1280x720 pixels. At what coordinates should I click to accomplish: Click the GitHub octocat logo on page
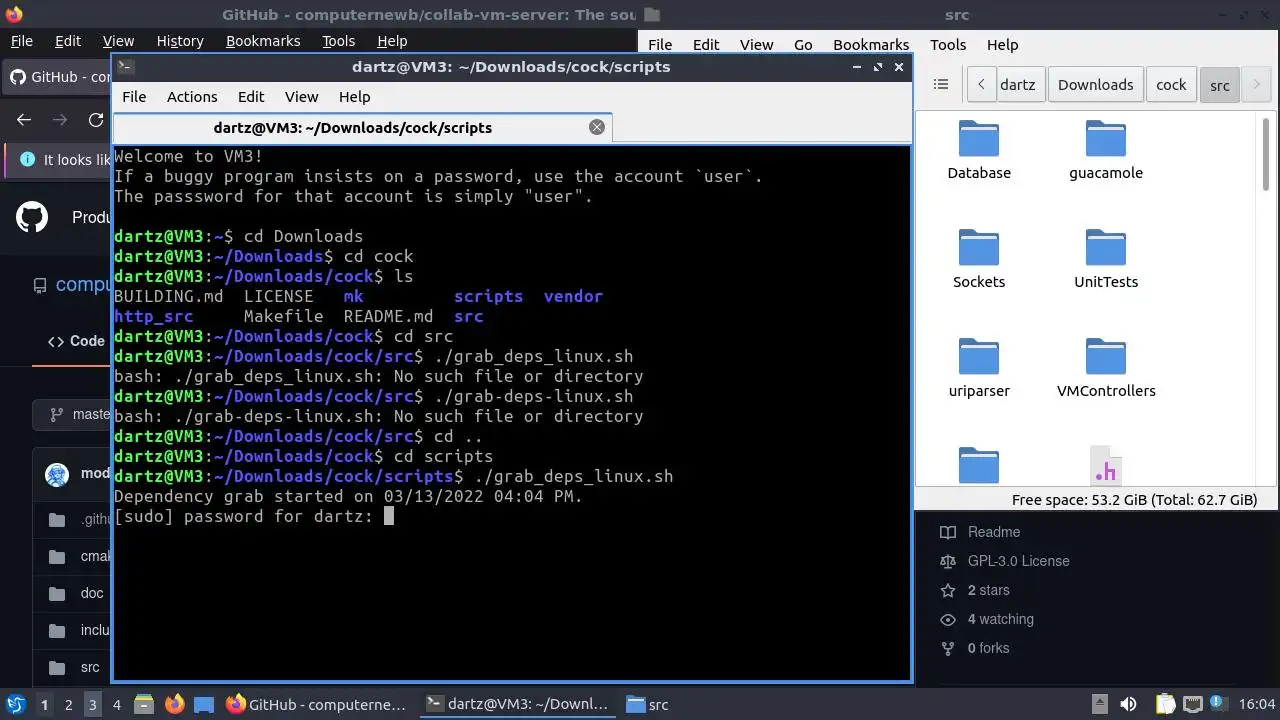[x=32, y=217]
